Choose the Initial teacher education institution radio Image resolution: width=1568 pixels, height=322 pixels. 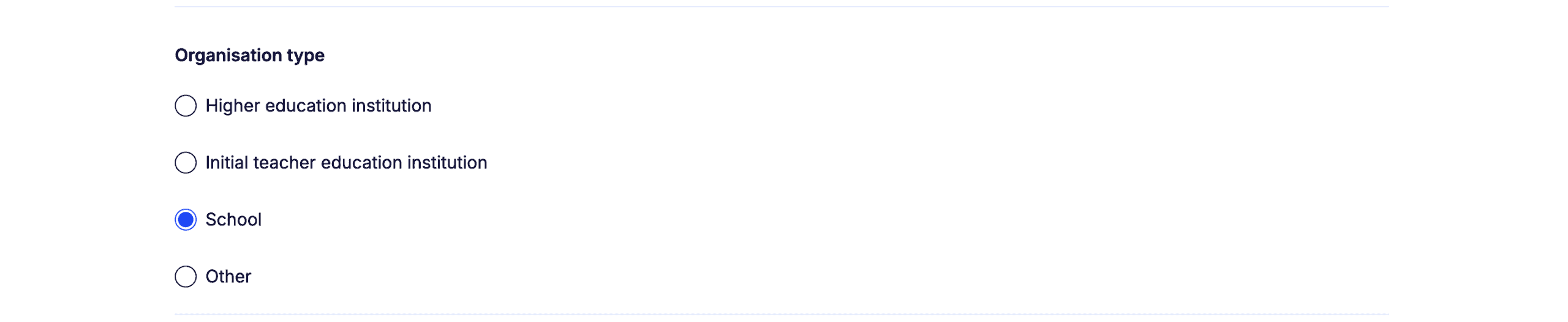click(x=186, y=163)
